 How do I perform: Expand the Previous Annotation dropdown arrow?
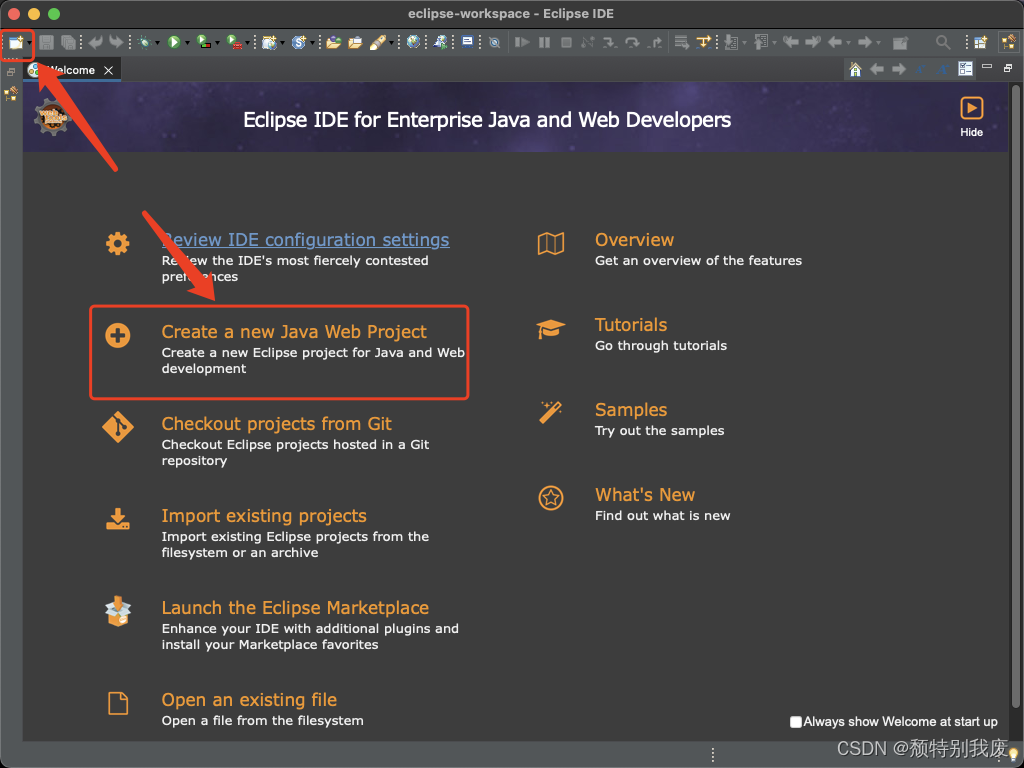[x=775, y=44]
